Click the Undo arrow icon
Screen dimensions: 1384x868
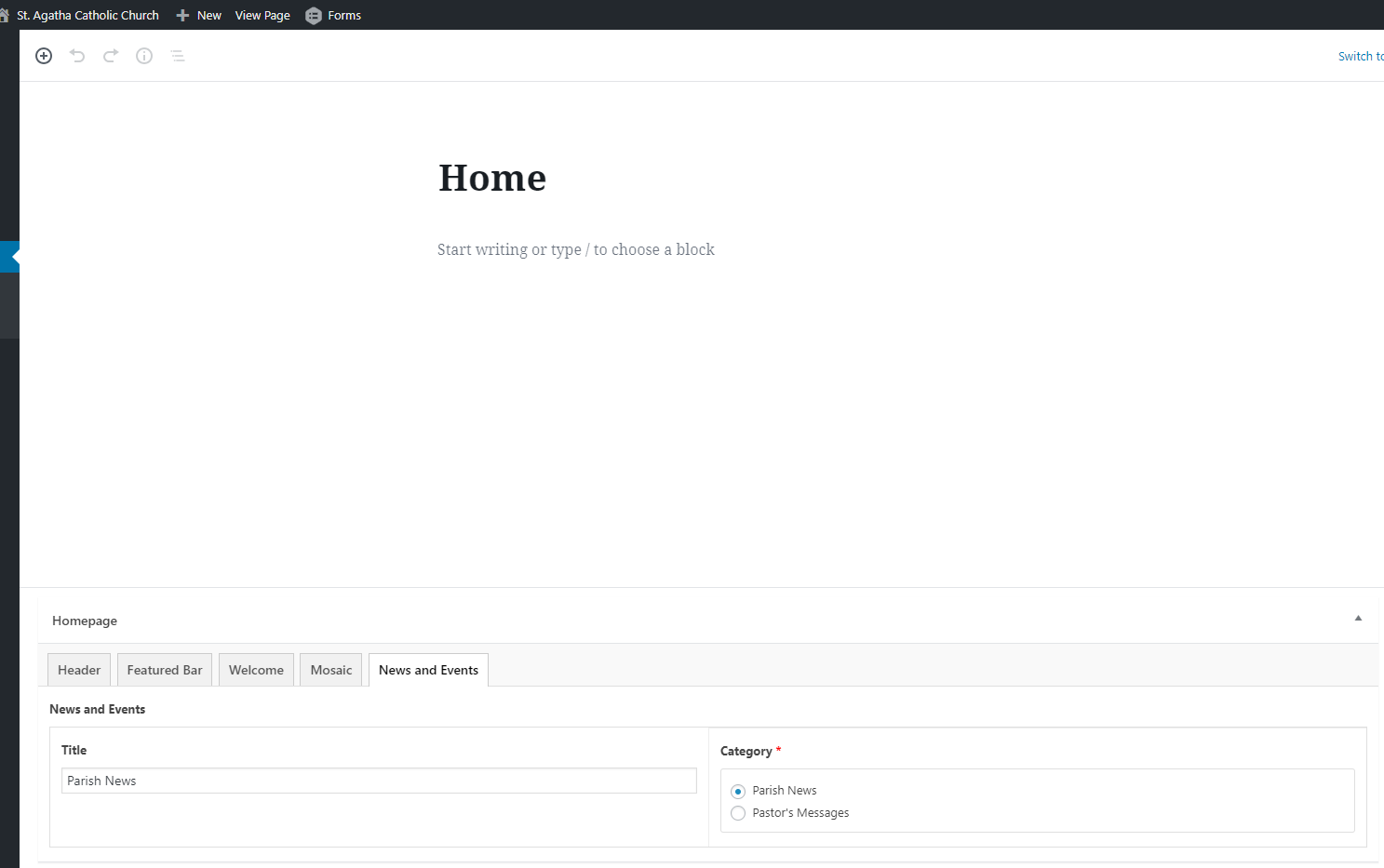77,56
